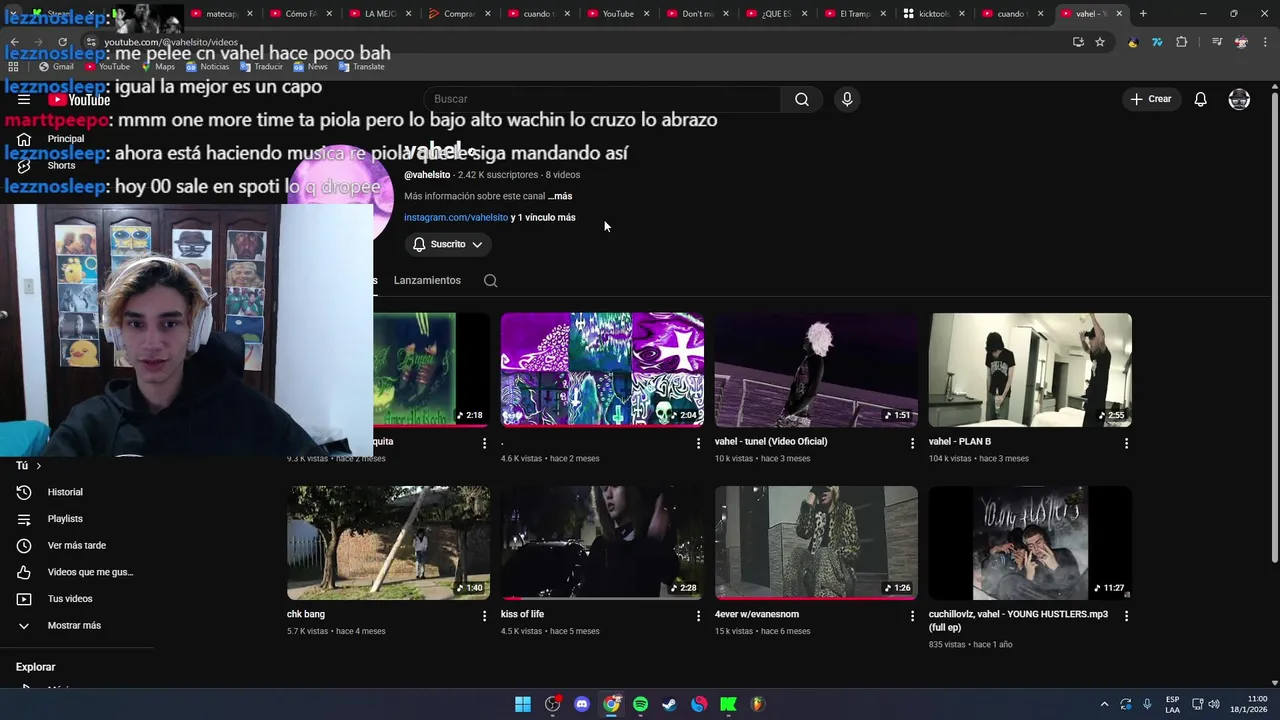Open Discord from the taskbar

click(x=582, y=704)
